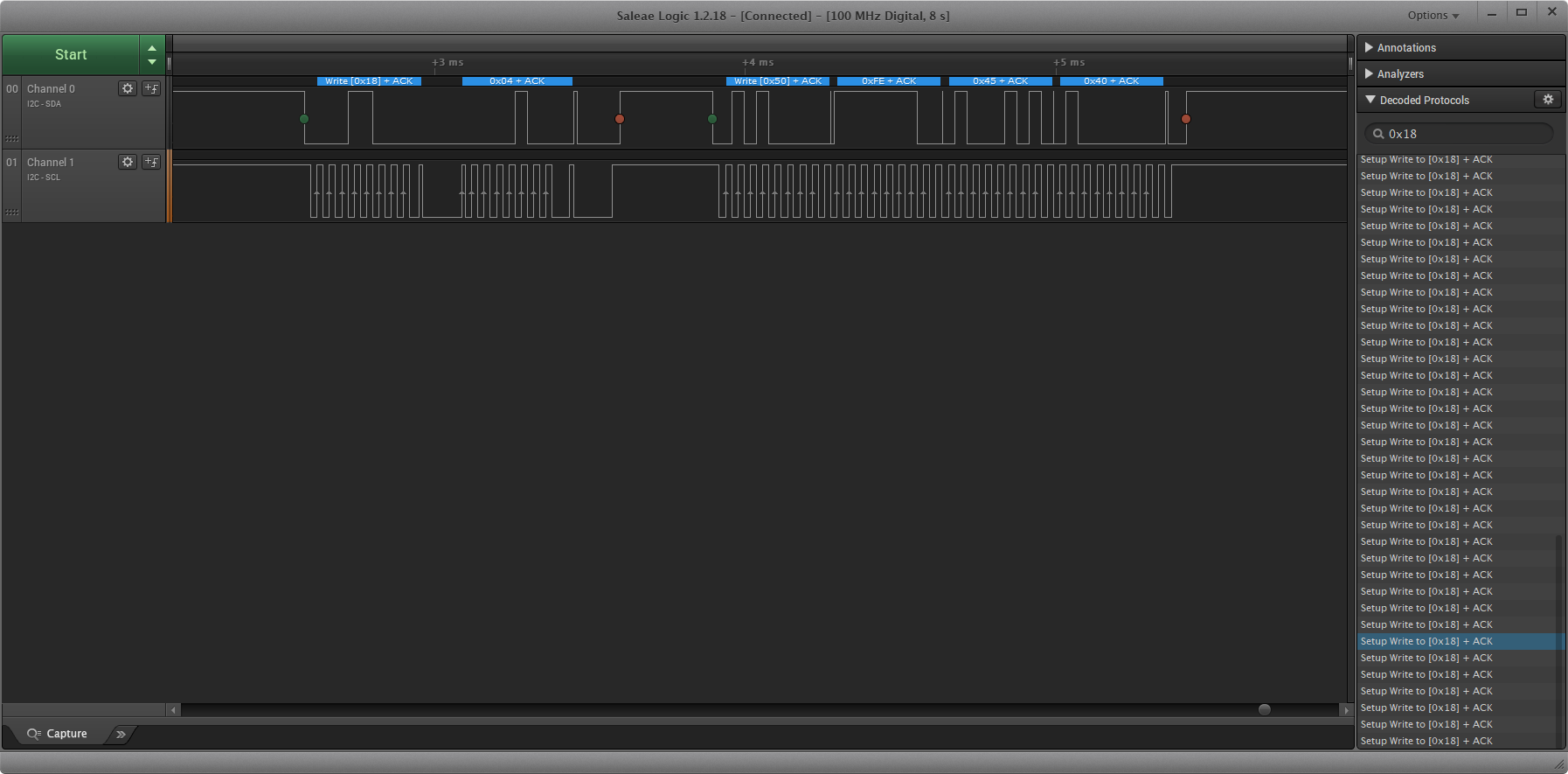Click the decoded protocols vertical scrollbar
This screenshot has width=1568, height=774.
point(1559,640)
